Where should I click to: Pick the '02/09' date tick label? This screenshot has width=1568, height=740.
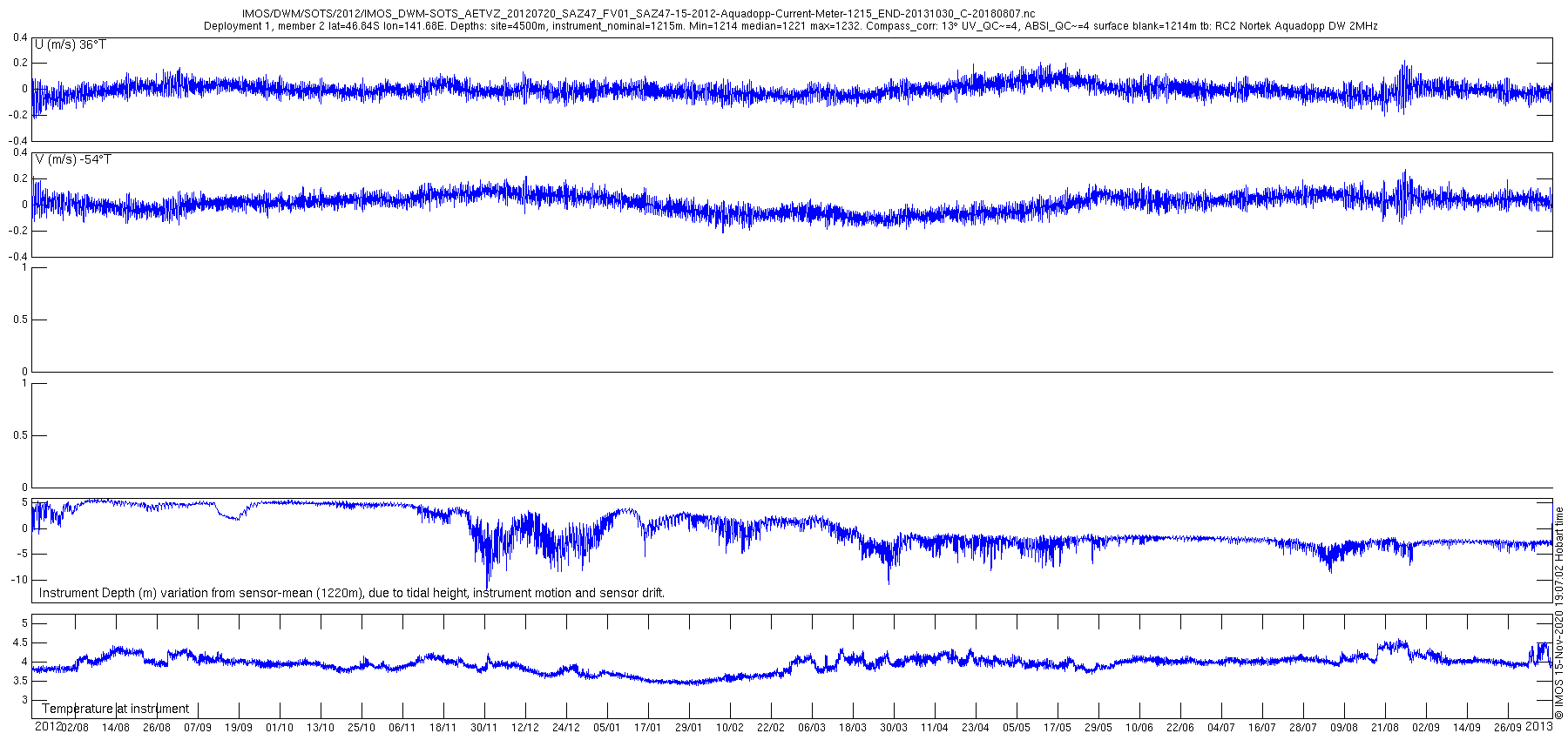tap(1426, 728)
